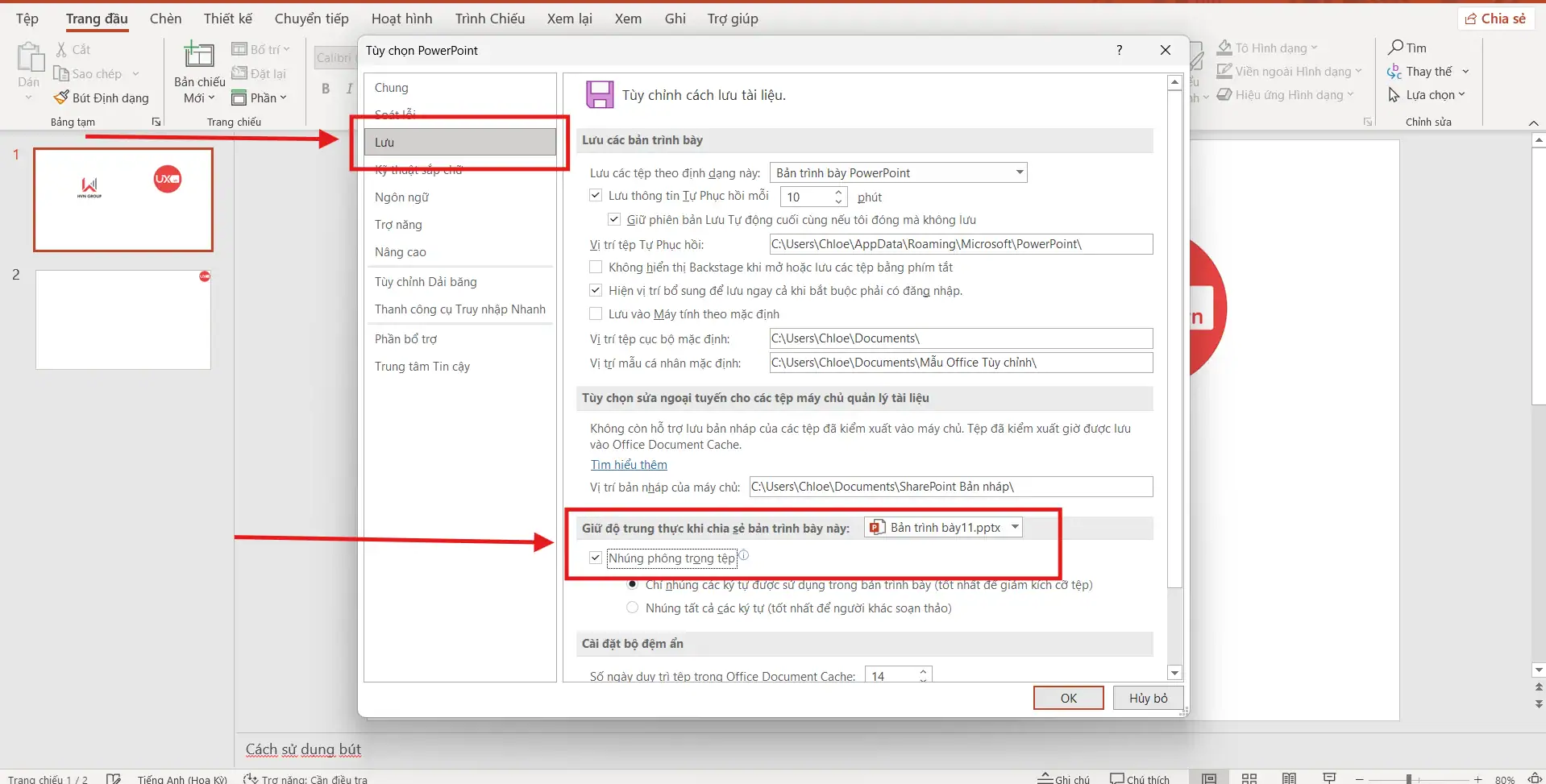This screenshot has height=784, width=1546.
Task: Open the 'Thiết kế' ribbon tab
Action: pyautogui.click(x=227, y=19)
